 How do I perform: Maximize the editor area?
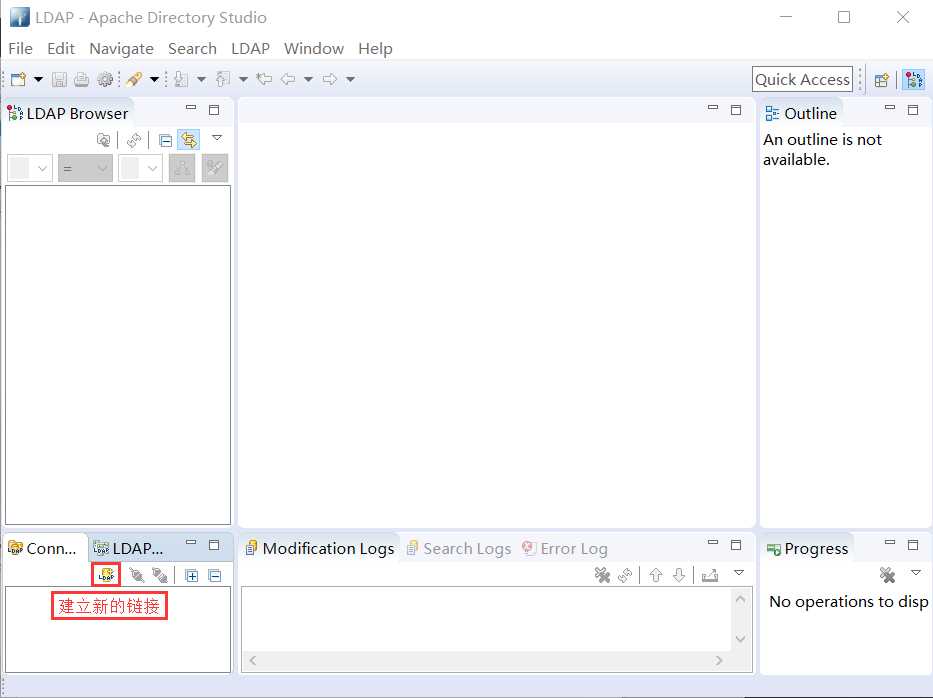pos(736,110)
